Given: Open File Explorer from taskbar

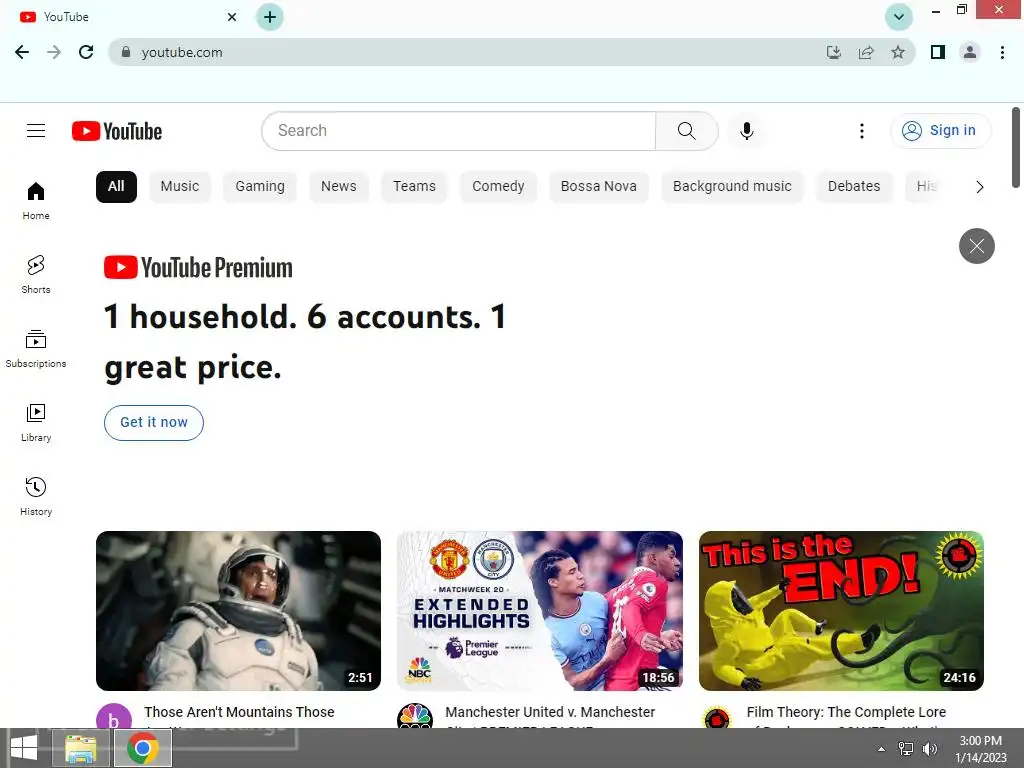Looking at the screenshot, I should click(80, 748).
